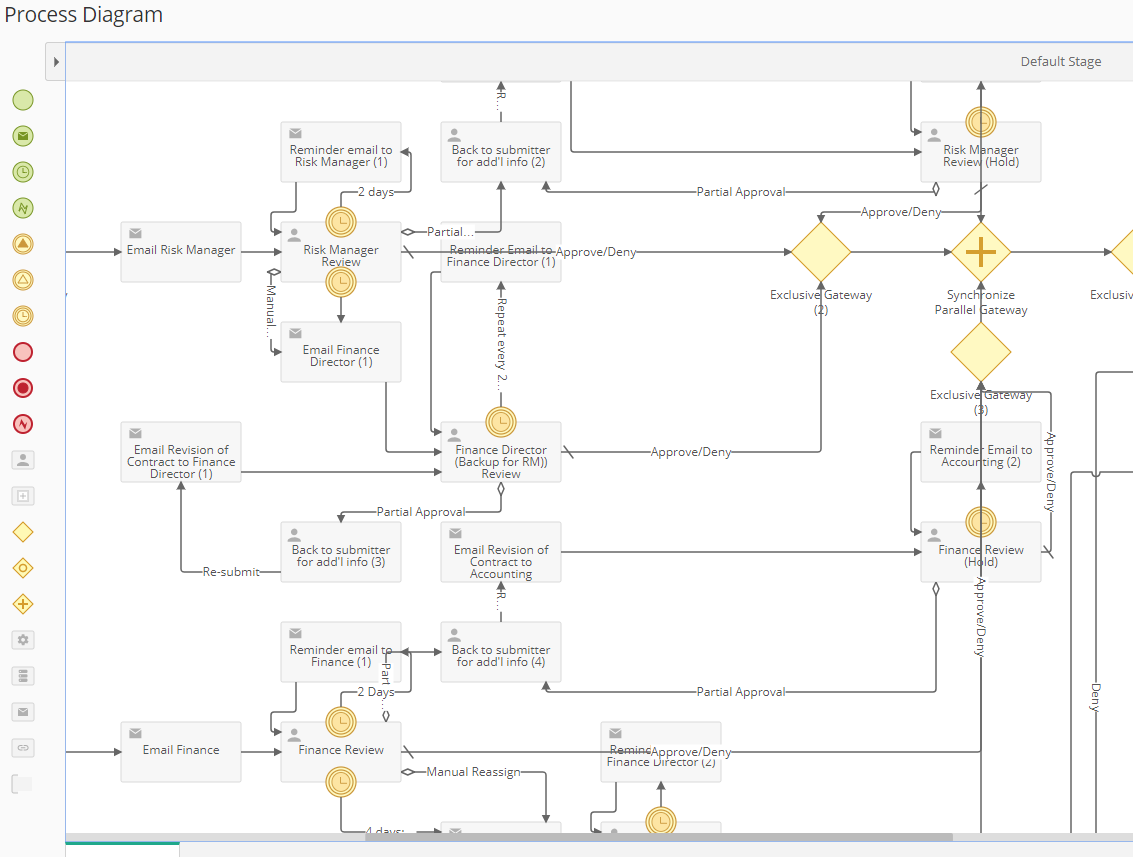The height and width of the screenshot is (857, 1133).
Task: Click the Email Risk Manager task node
Action: click(181, 252)
